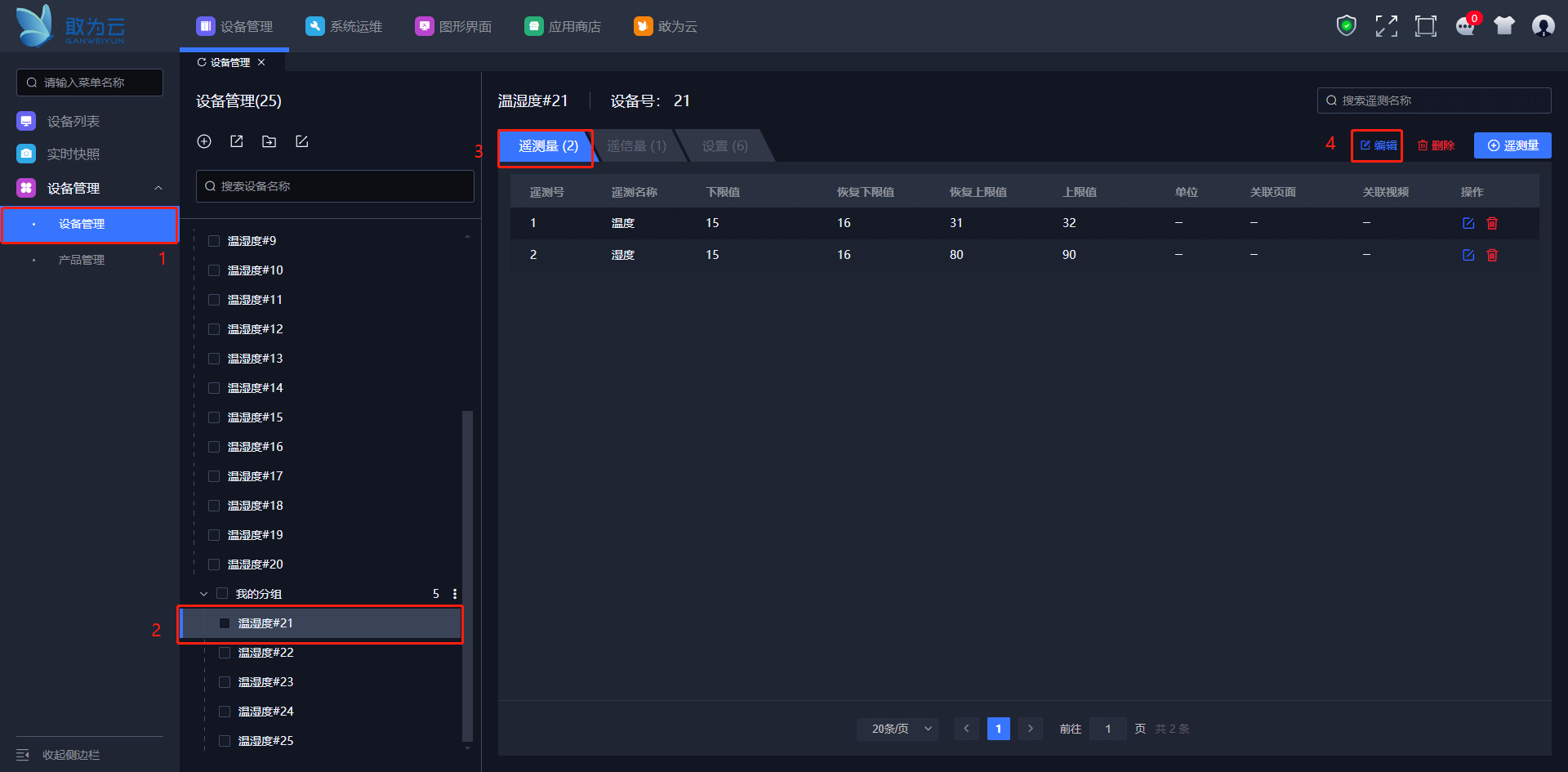
Task: Switch to the 设置 (6) tab
Action: tap(725, 146)
